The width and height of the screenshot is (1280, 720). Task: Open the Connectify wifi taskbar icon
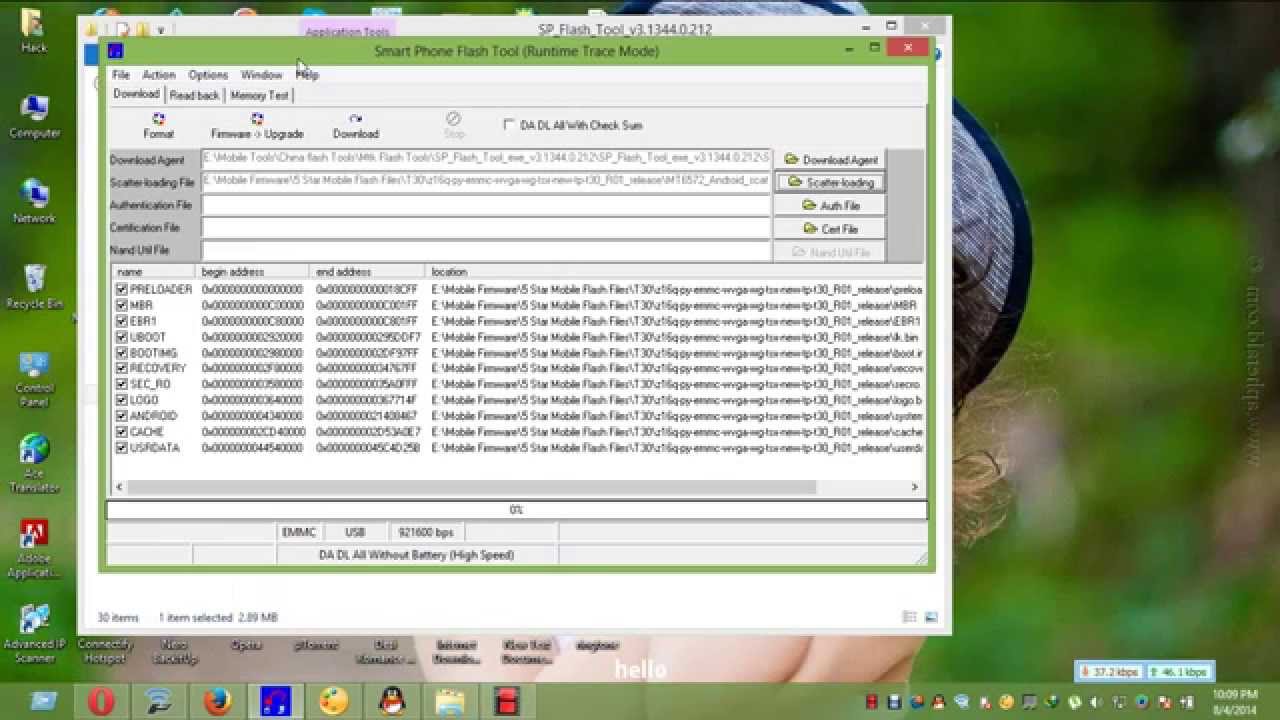(x=159, y=701)
